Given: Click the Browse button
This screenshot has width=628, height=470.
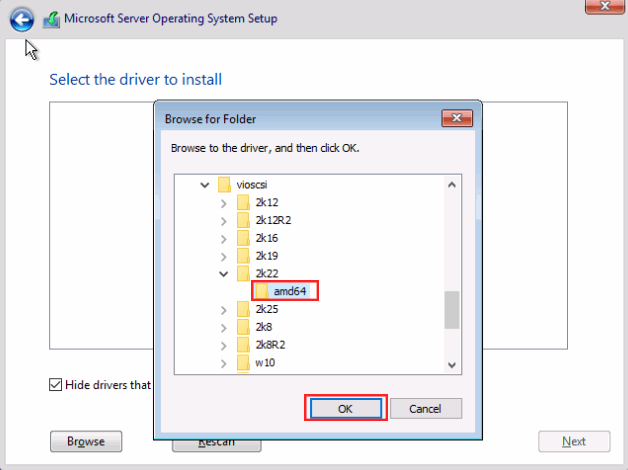Looking at the screenshot, I should coord(85,441).
